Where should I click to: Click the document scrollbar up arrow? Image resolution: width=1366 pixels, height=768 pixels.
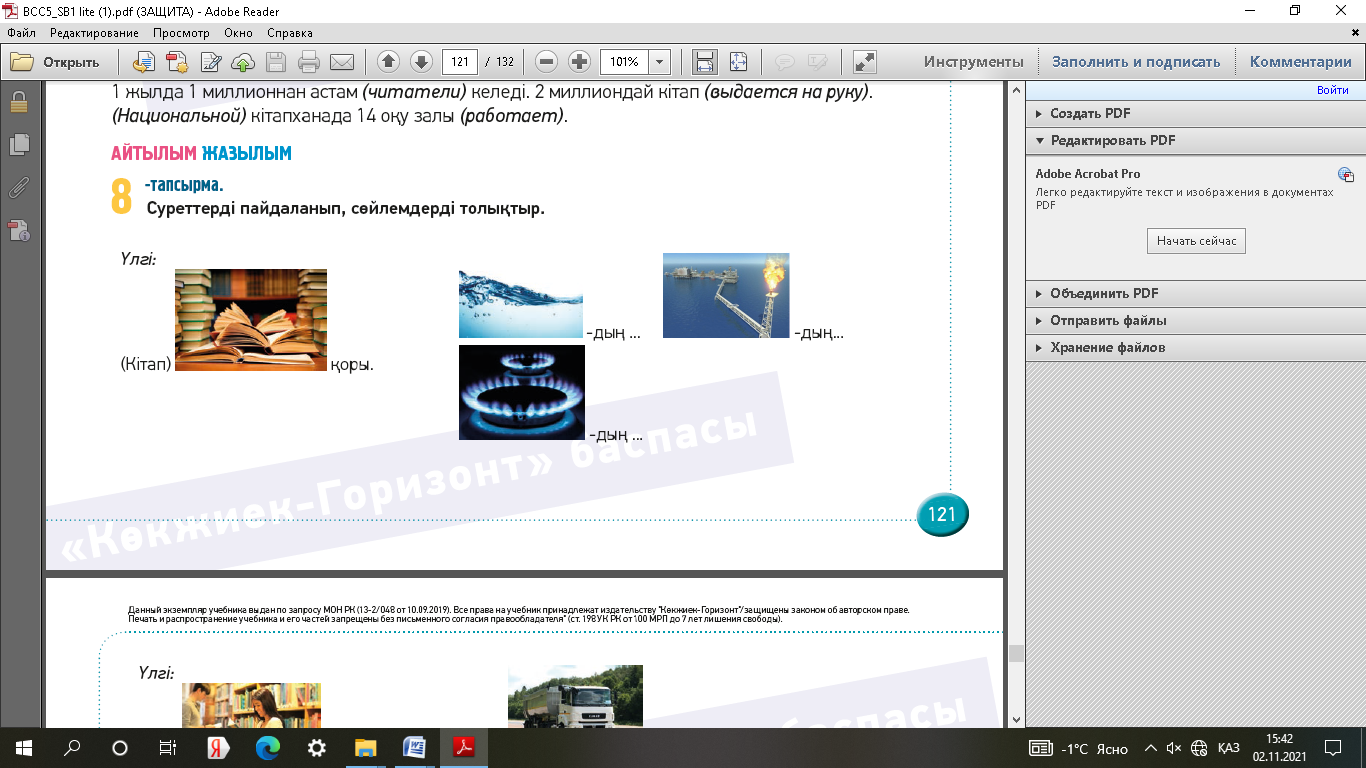click(x=1016, y=91)
